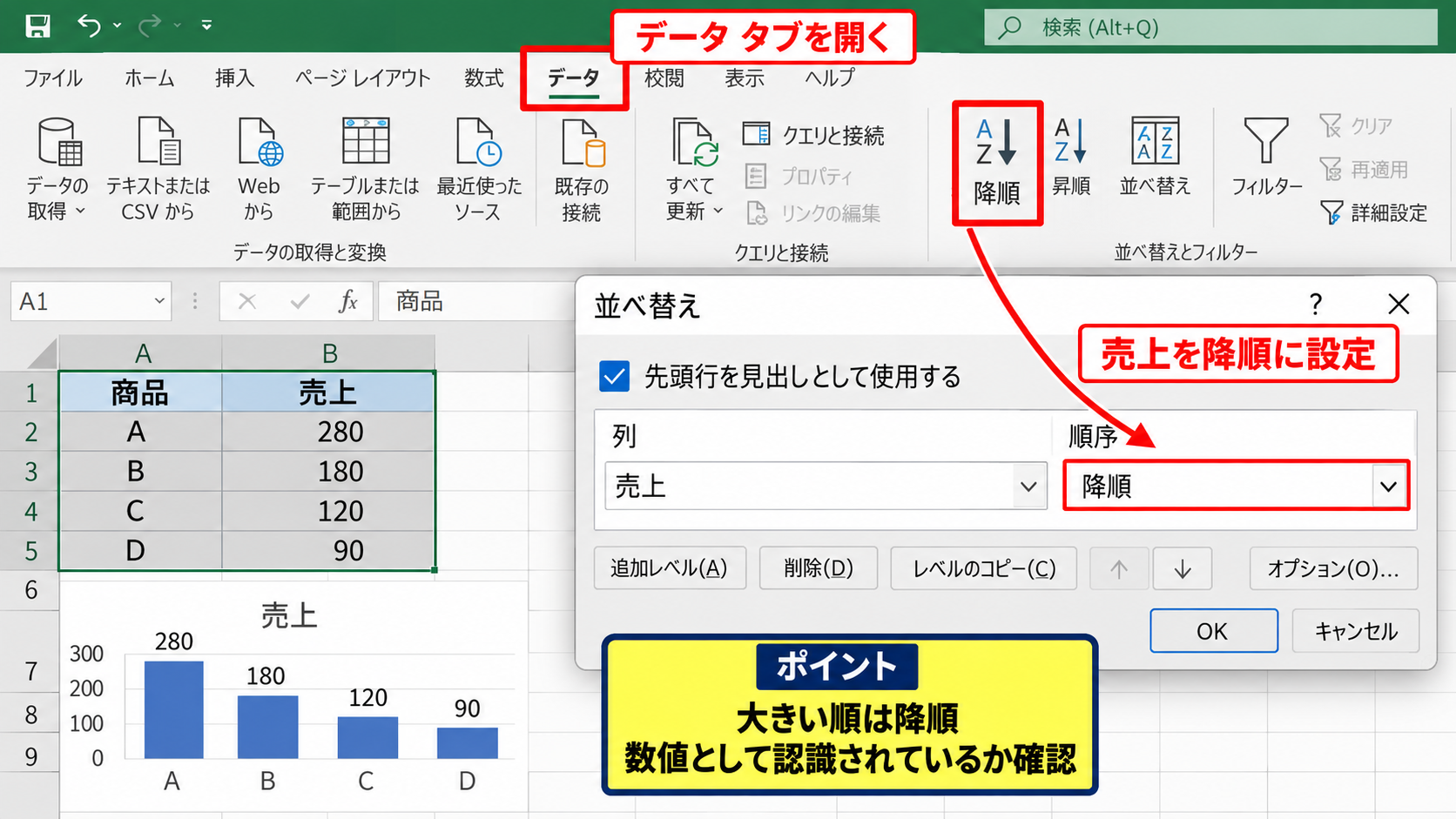Select the cell containing 280
Image resolution: width=1456 pixels, height=819 pixels.
328,432
